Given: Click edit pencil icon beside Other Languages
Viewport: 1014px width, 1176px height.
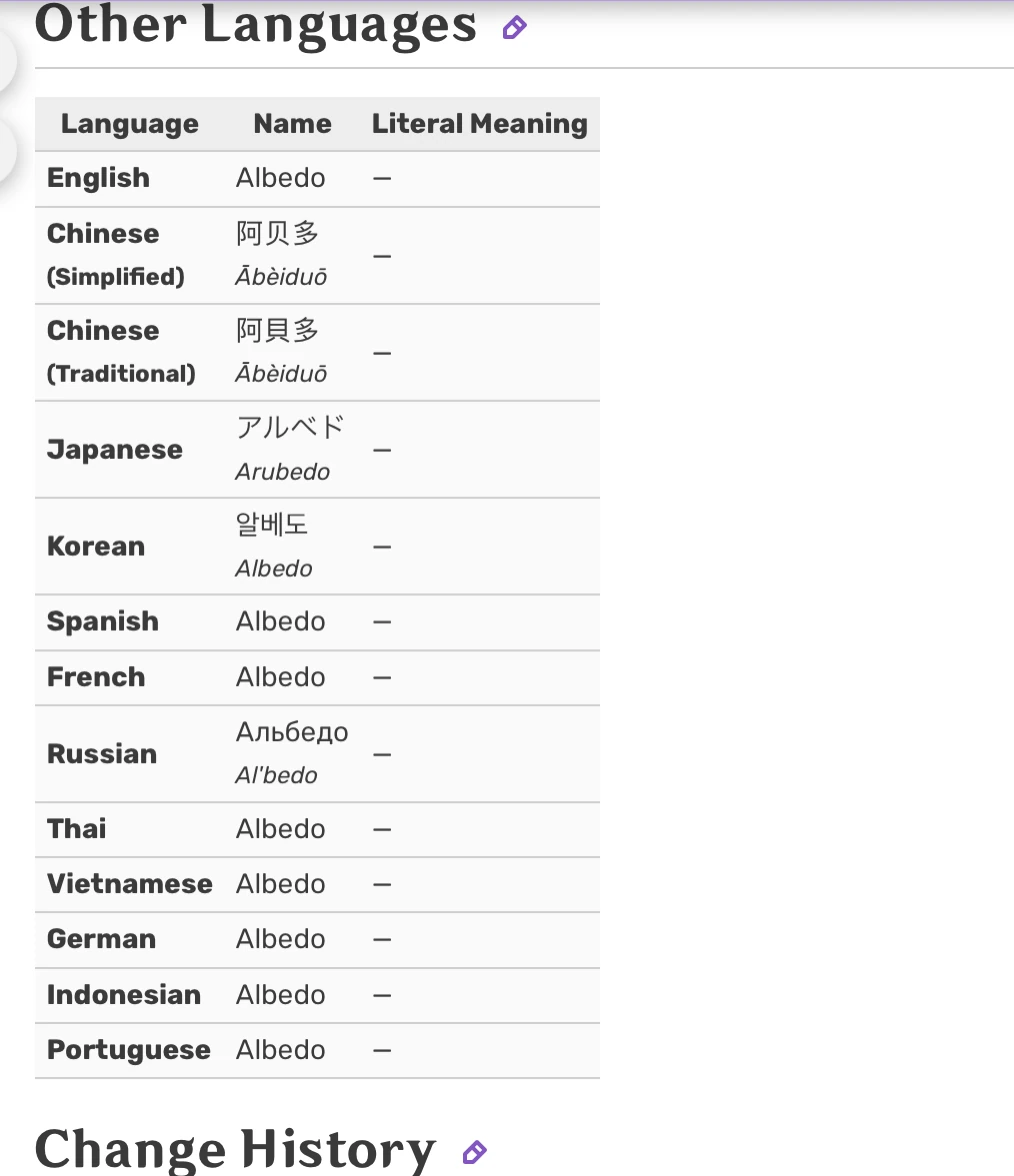Looking at the screenshot, I should [x=514, y=28].
